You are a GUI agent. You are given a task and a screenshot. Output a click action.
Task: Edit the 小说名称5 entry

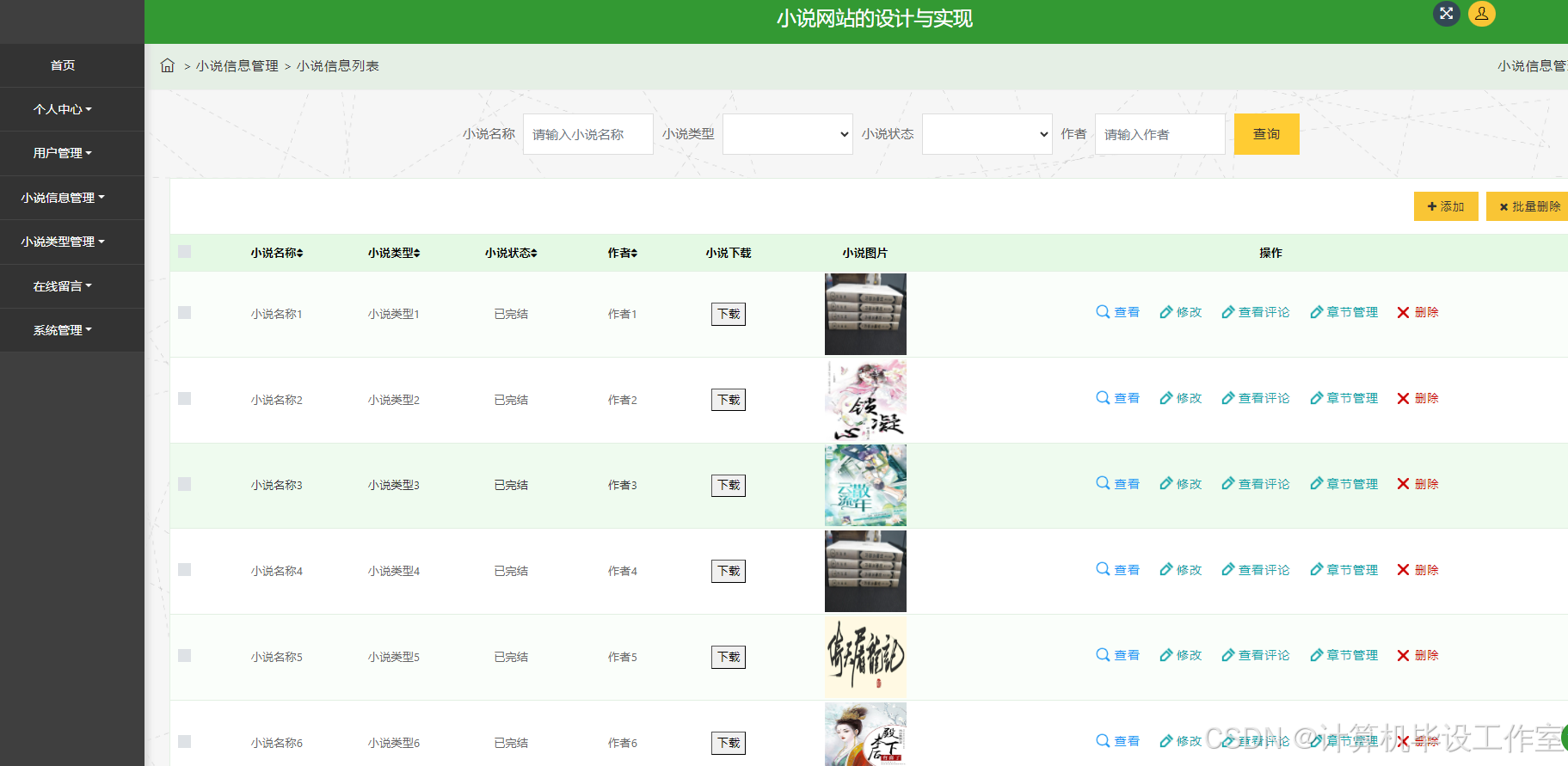click(1180, 655)
